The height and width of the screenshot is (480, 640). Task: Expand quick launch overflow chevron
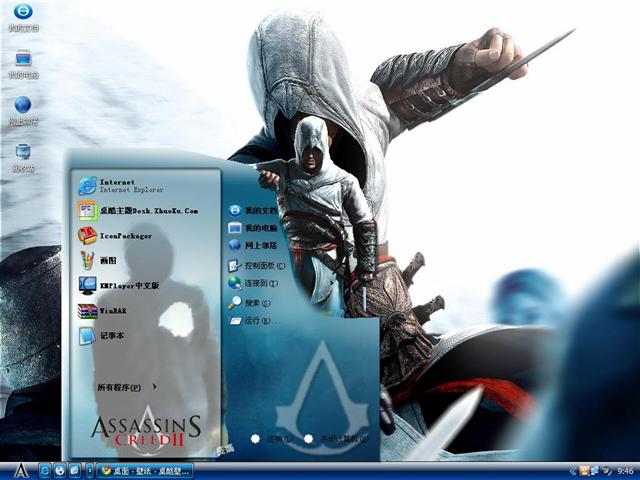90,471
